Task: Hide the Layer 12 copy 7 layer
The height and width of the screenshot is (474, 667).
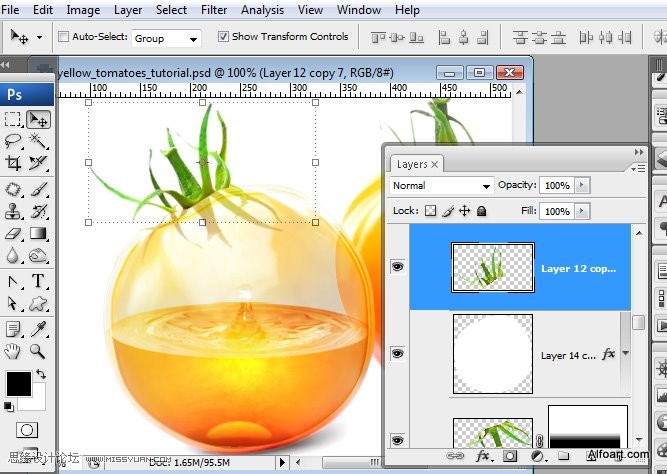Action: click(x=398, y=268)
